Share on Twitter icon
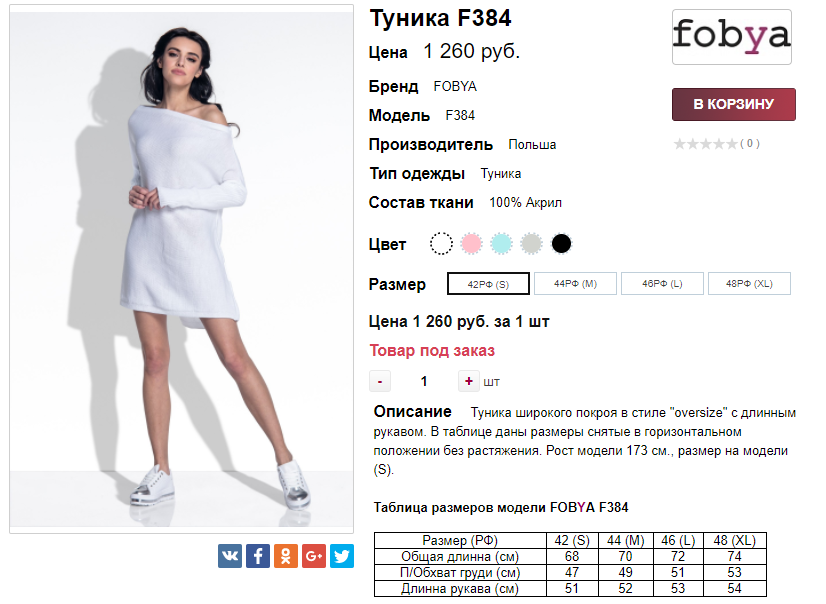The width and height of the screenshot is (826, 604). tap(342, 556)
